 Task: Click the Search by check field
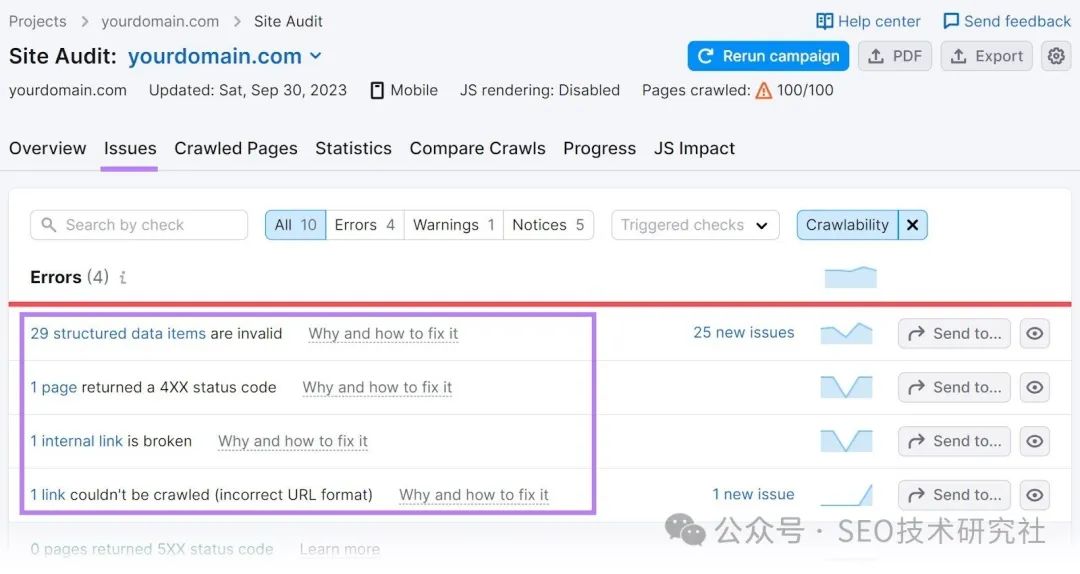(139, 225)
